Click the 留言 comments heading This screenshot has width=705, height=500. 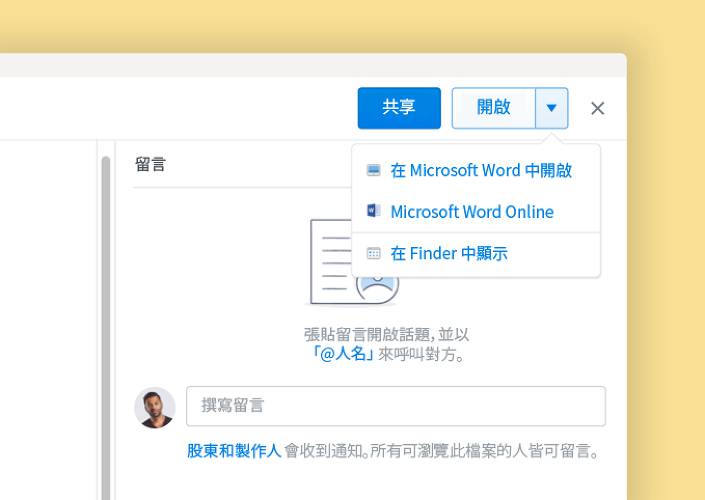(x=151, y=164)
